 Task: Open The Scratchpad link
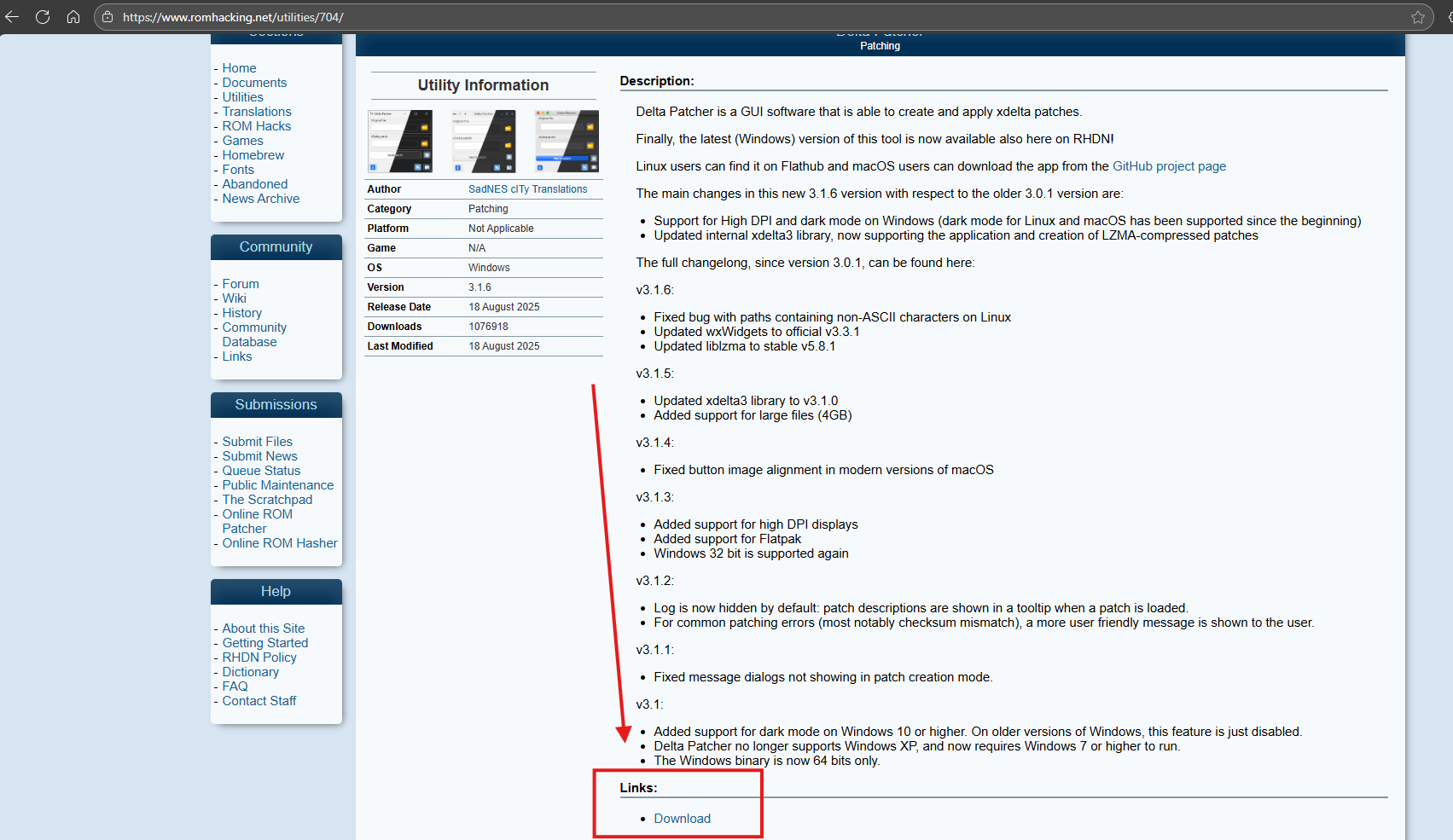[267, 500]
